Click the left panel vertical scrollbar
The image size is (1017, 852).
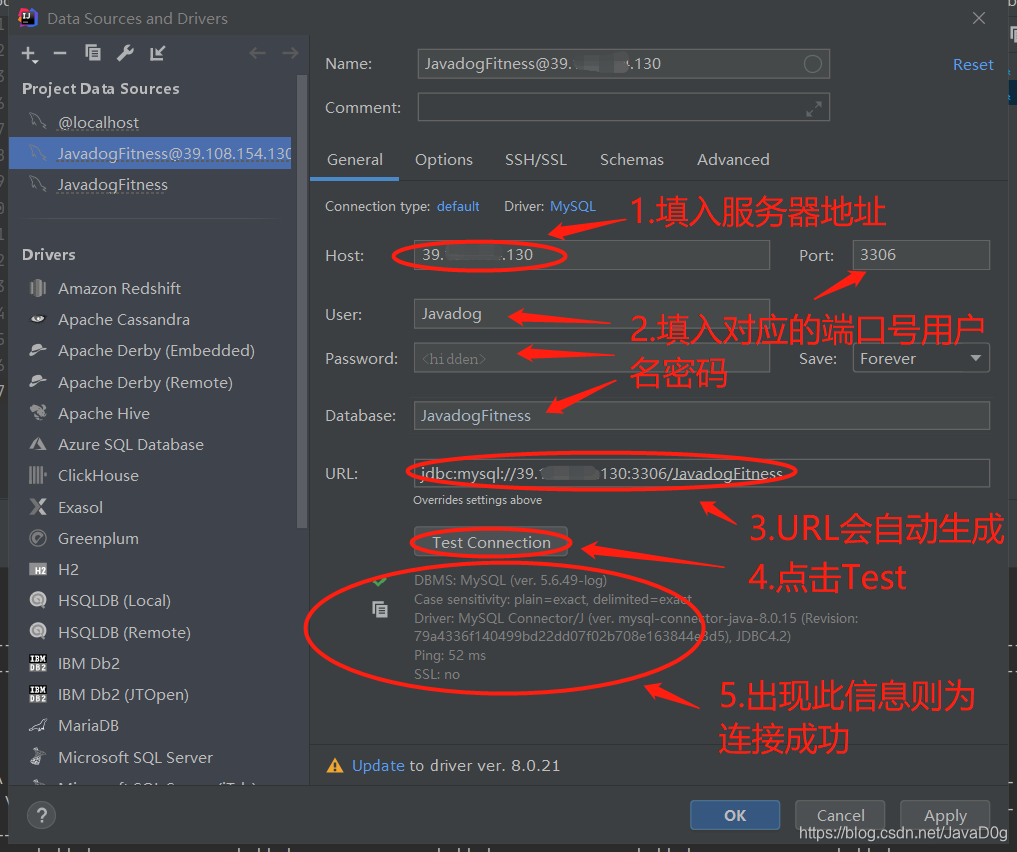(x=302, y=302)
